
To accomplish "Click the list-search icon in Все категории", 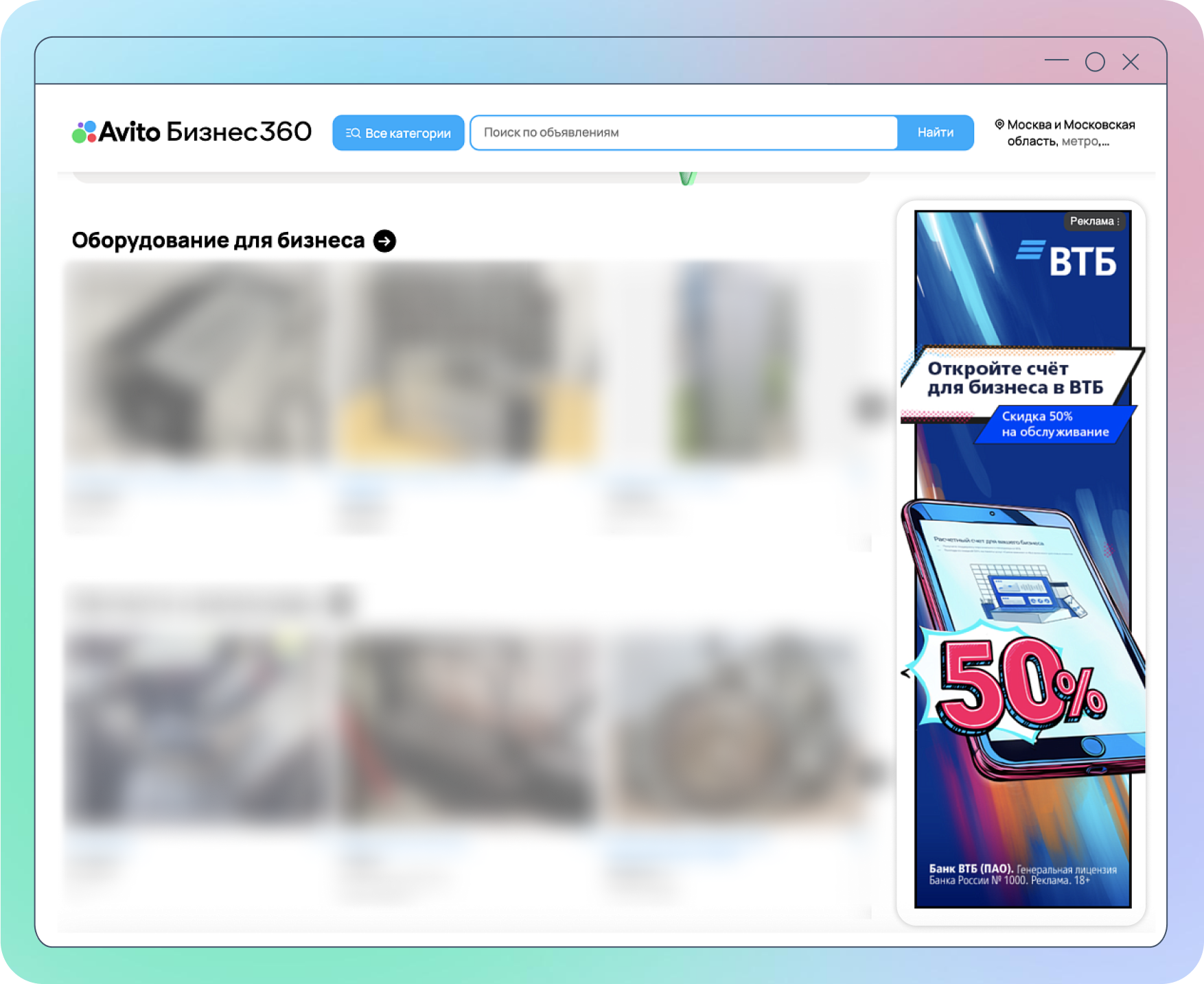I will 353,133.
